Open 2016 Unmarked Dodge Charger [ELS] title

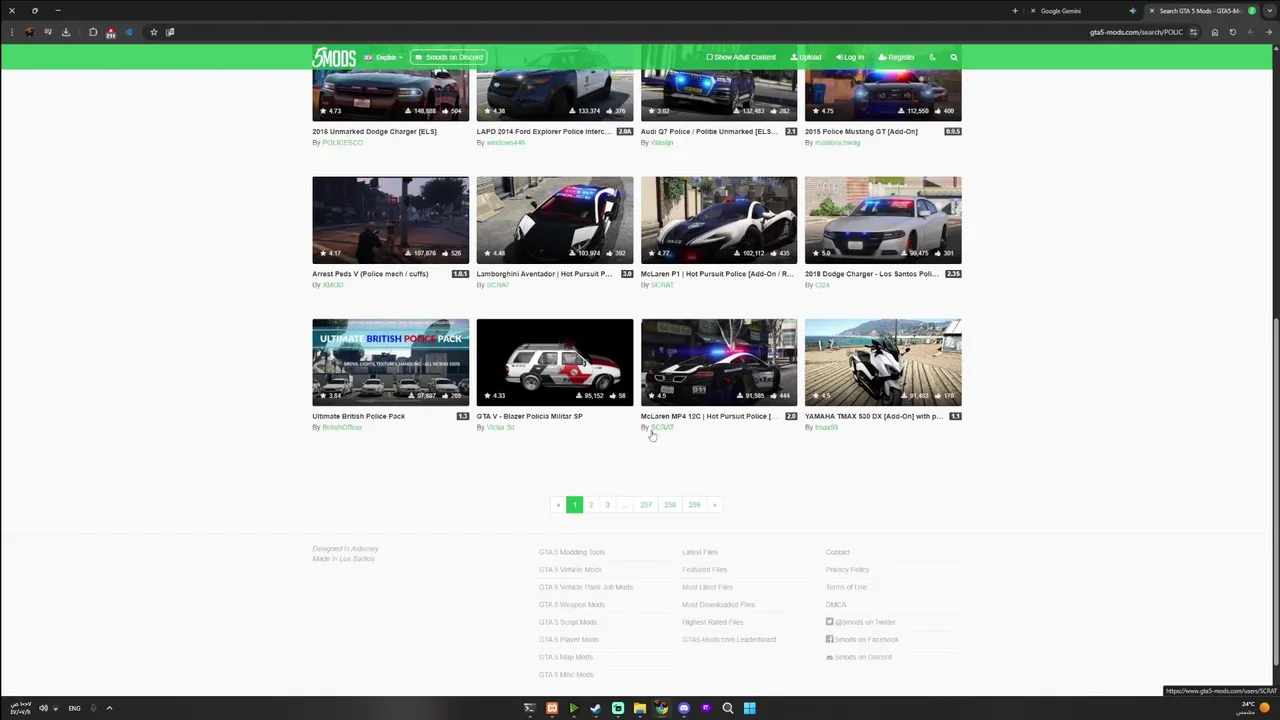coord(374,131)
